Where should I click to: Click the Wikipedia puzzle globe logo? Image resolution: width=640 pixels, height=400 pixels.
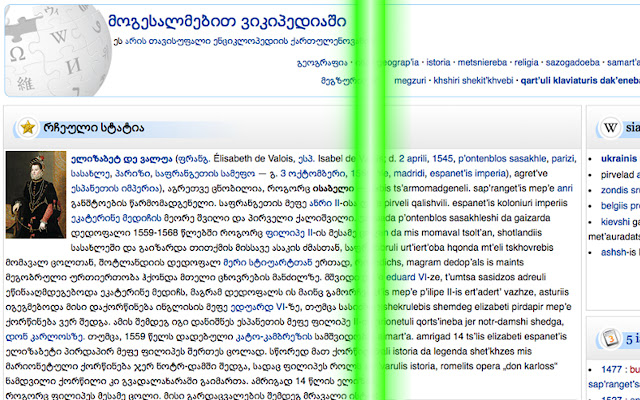point(58,51)
